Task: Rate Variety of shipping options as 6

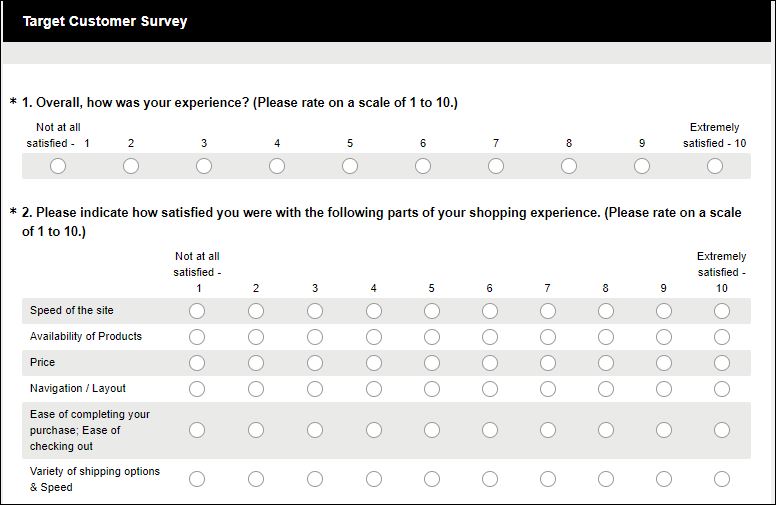Action: pos(490,479)
